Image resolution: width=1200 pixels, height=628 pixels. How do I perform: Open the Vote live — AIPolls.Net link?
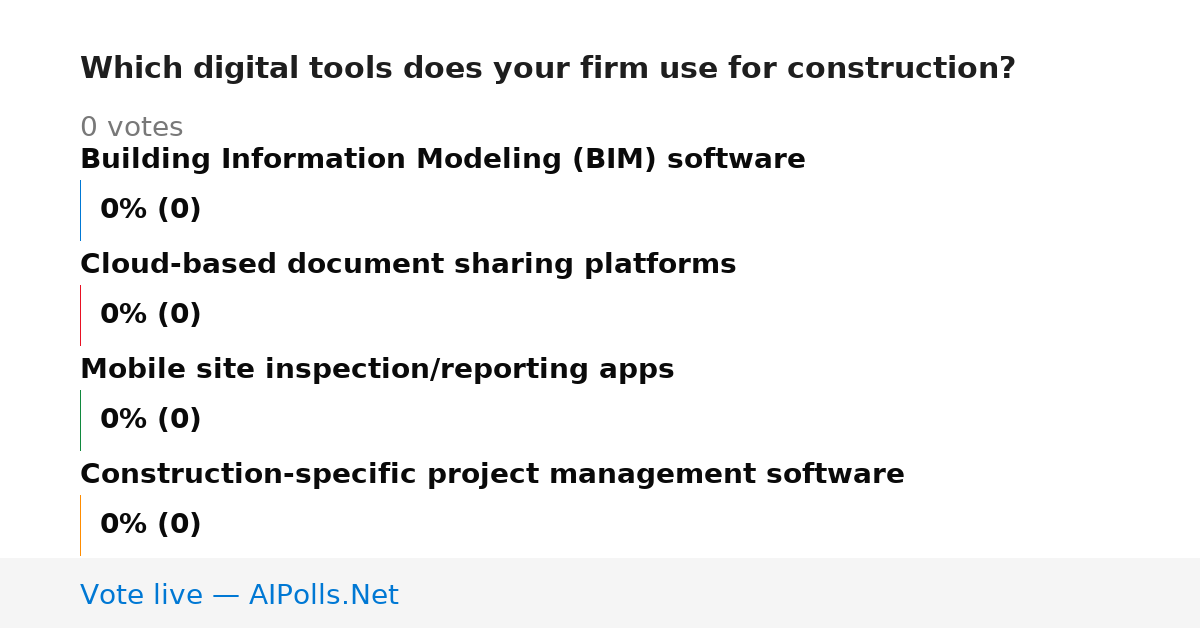pos(239,596)
